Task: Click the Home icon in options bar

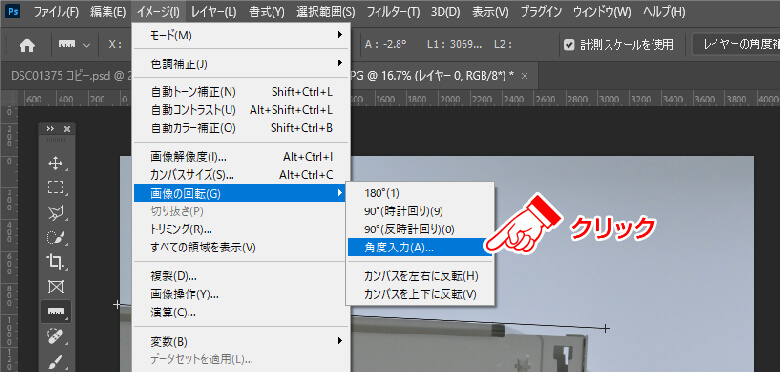Action: pos(27,45)
